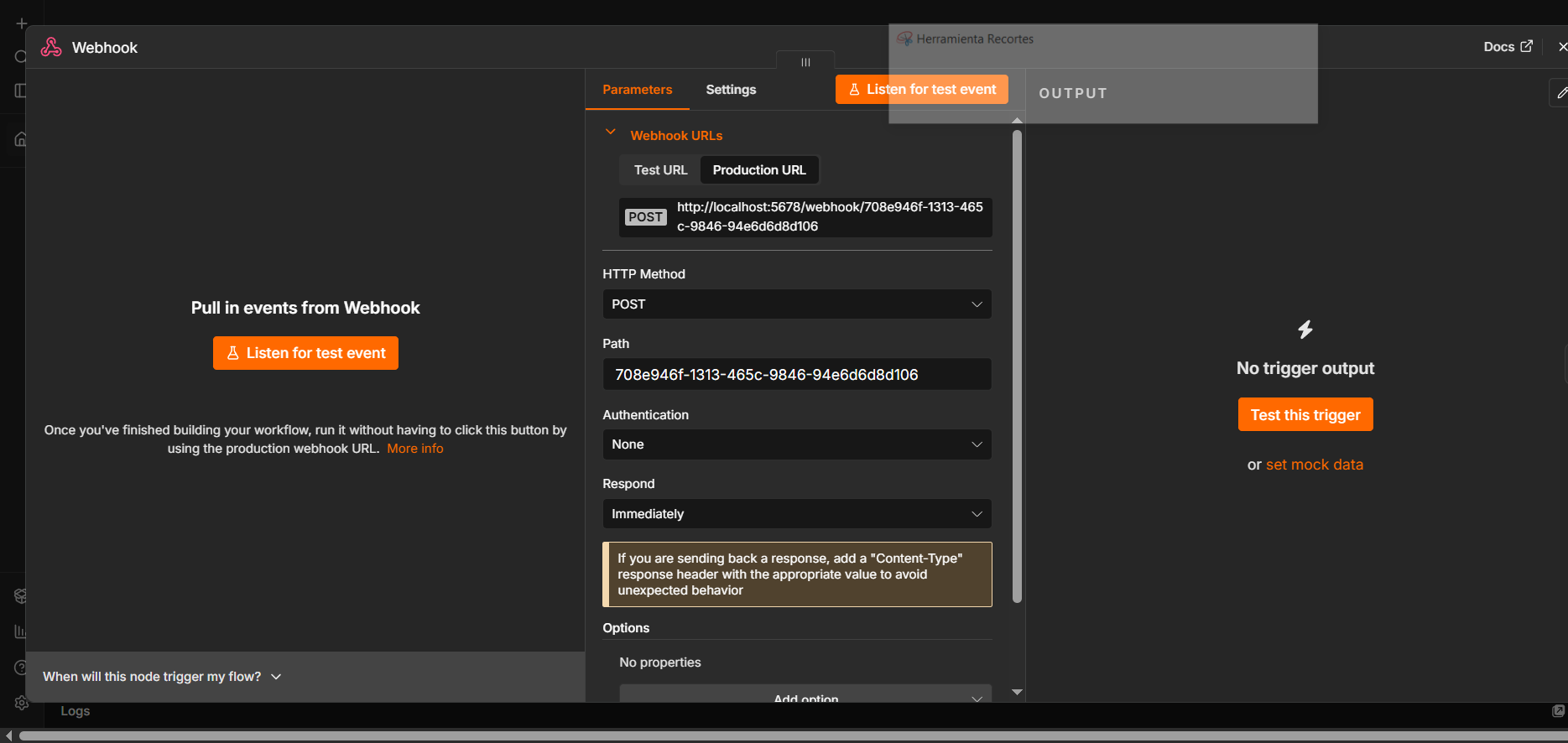Click the Content-Type warning notice
The width and height of the screenshot is (1568, 743).
(x=797, y=574)
